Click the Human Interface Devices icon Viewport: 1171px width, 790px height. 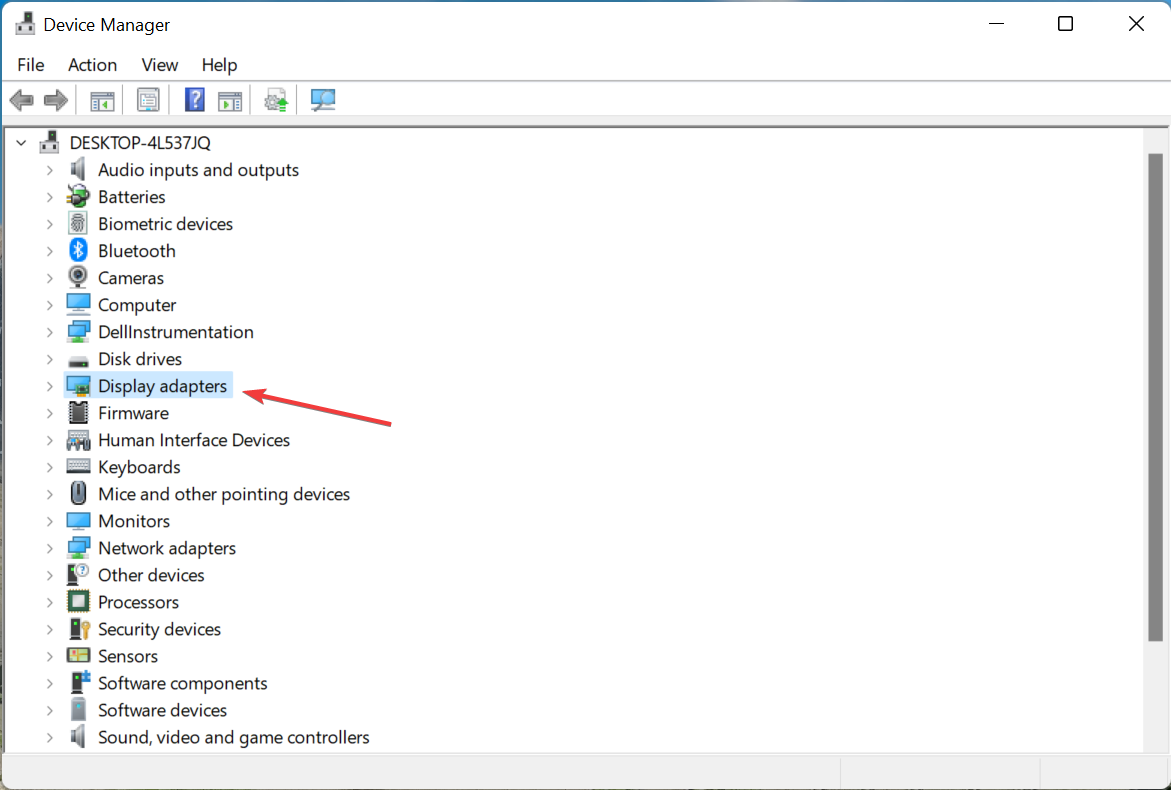(x=78, y=440)
